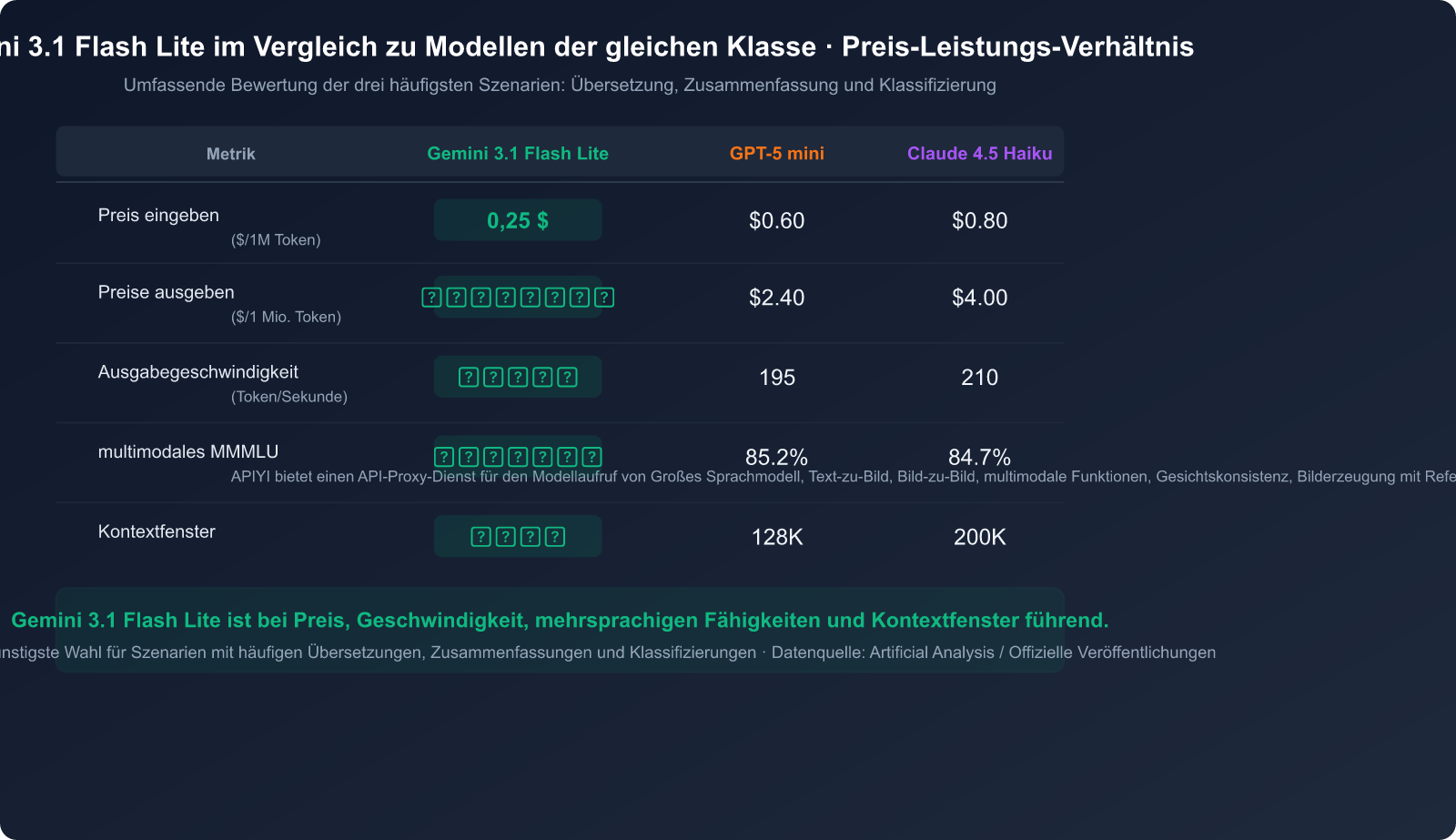Select the Gemini 3.1 Flash Lite column header

[518, 154]
